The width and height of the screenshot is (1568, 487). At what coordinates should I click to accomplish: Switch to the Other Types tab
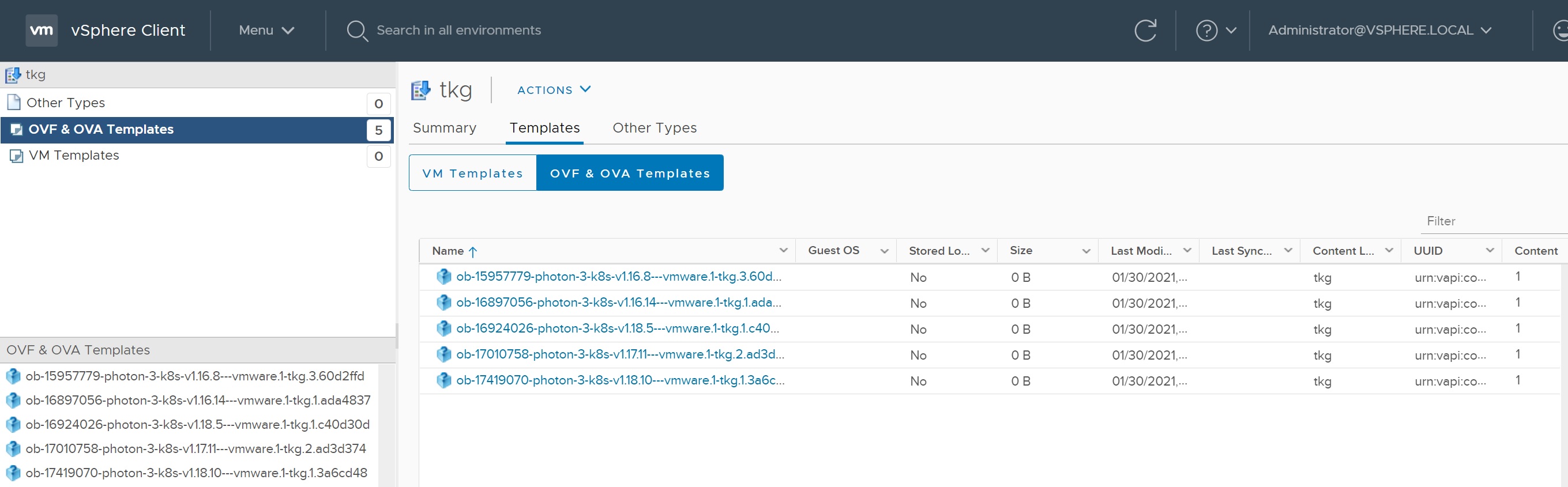click(x=655, y=128)
